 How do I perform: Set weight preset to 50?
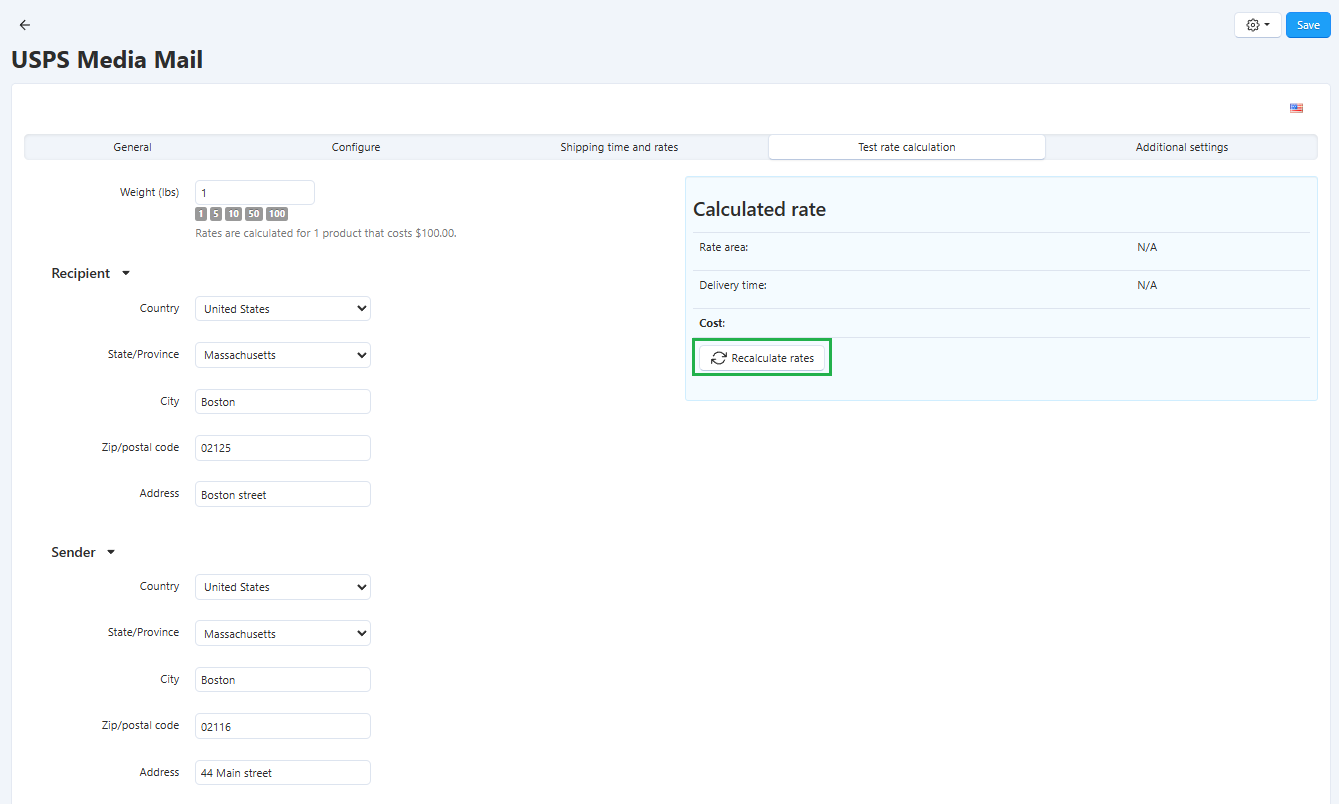(x=254, y=214)
